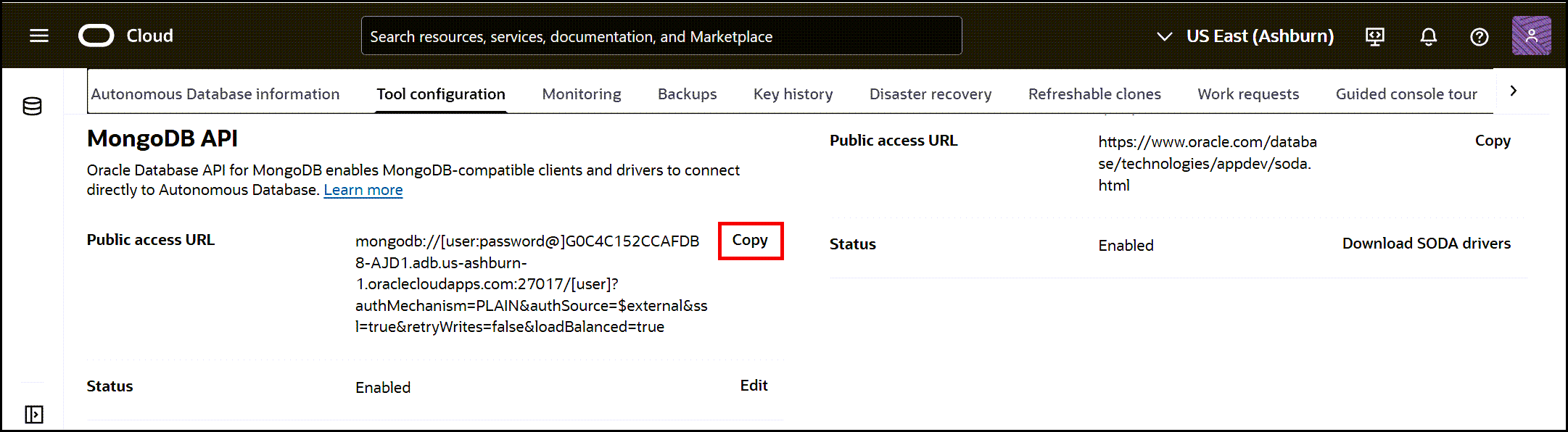Viewport: 1568px width, 432px height.
Task: Click the Oracle Cloud logo
Action: (96, 36)
